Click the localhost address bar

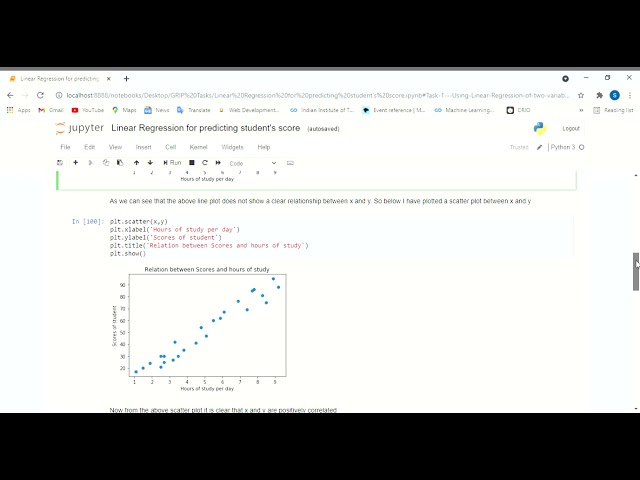coord(318,96)
